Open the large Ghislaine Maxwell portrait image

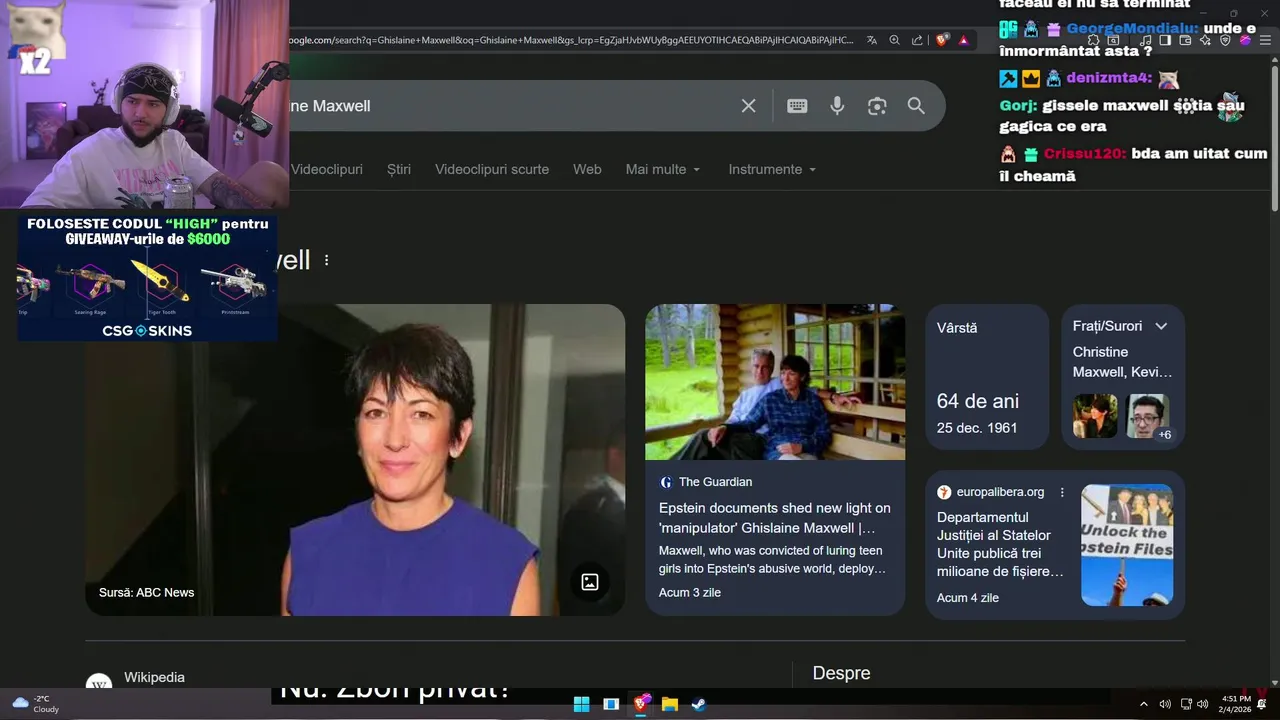point(355,460)
